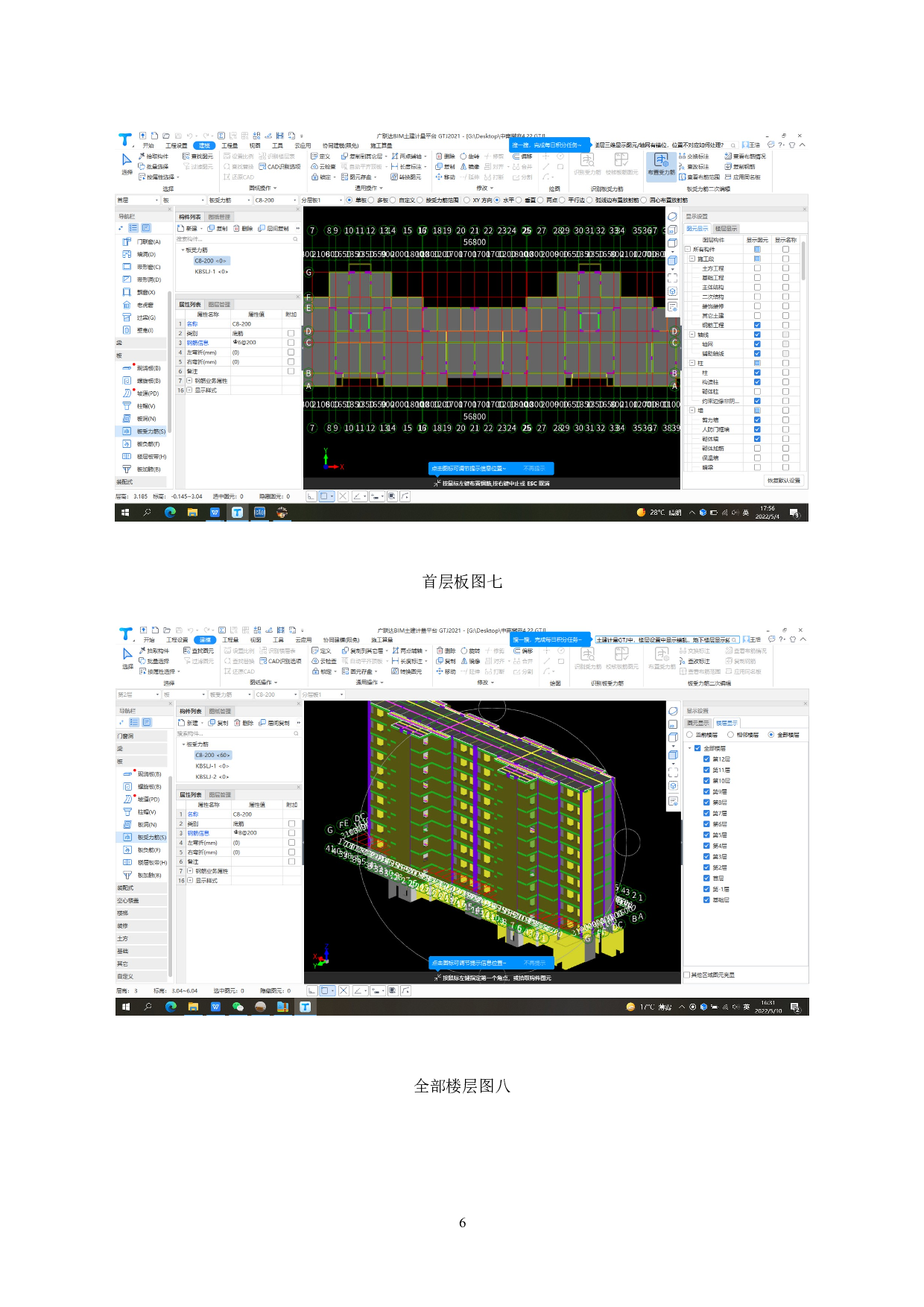Click 查看布筋情况 in upper ribbon

click(x=745, y=156)
